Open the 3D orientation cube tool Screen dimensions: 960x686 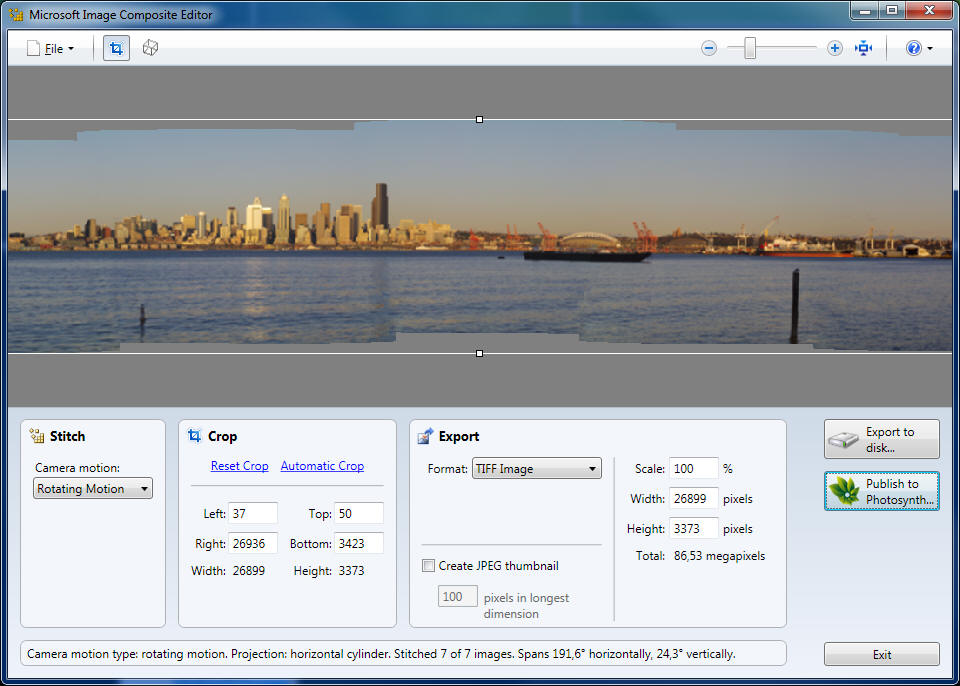[150, 48]
